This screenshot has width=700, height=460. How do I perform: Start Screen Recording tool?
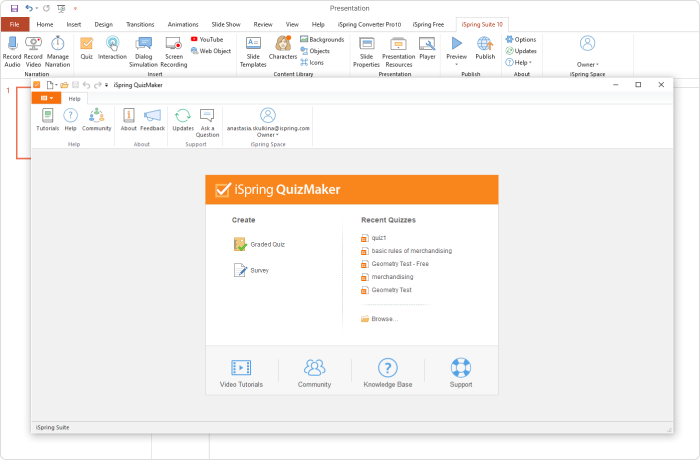[x=174, y=51]
